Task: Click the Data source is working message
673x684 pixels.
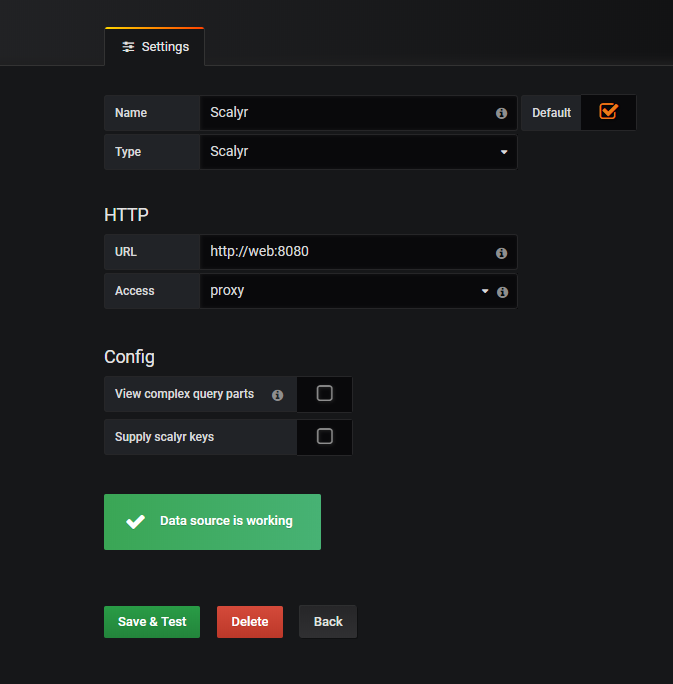Action: tap(212, 522)
